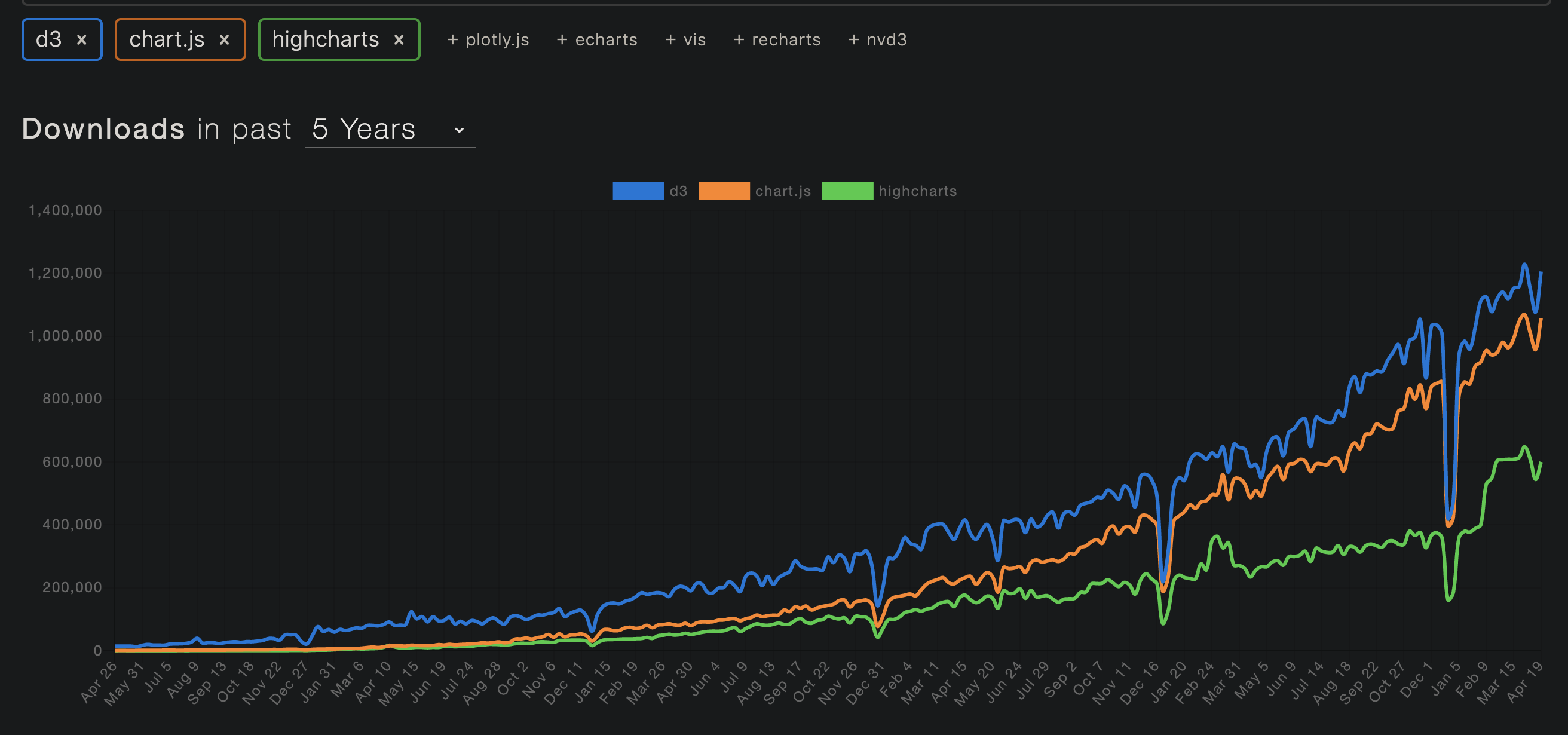This screenshot has width=1568, height=735.
Task: Select the chart.js package tag
Action: pos(167,40)
